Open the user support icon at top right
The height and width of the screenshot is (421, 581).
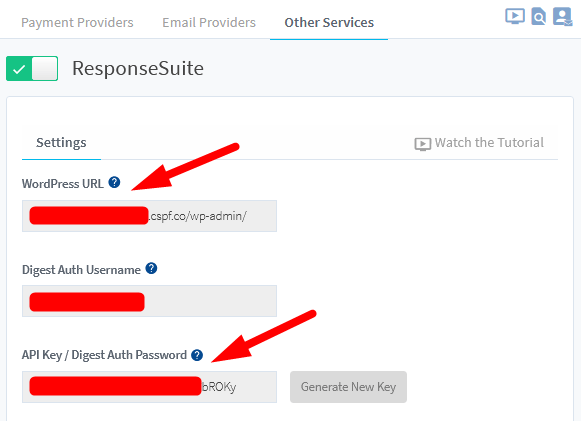[562, 17]
